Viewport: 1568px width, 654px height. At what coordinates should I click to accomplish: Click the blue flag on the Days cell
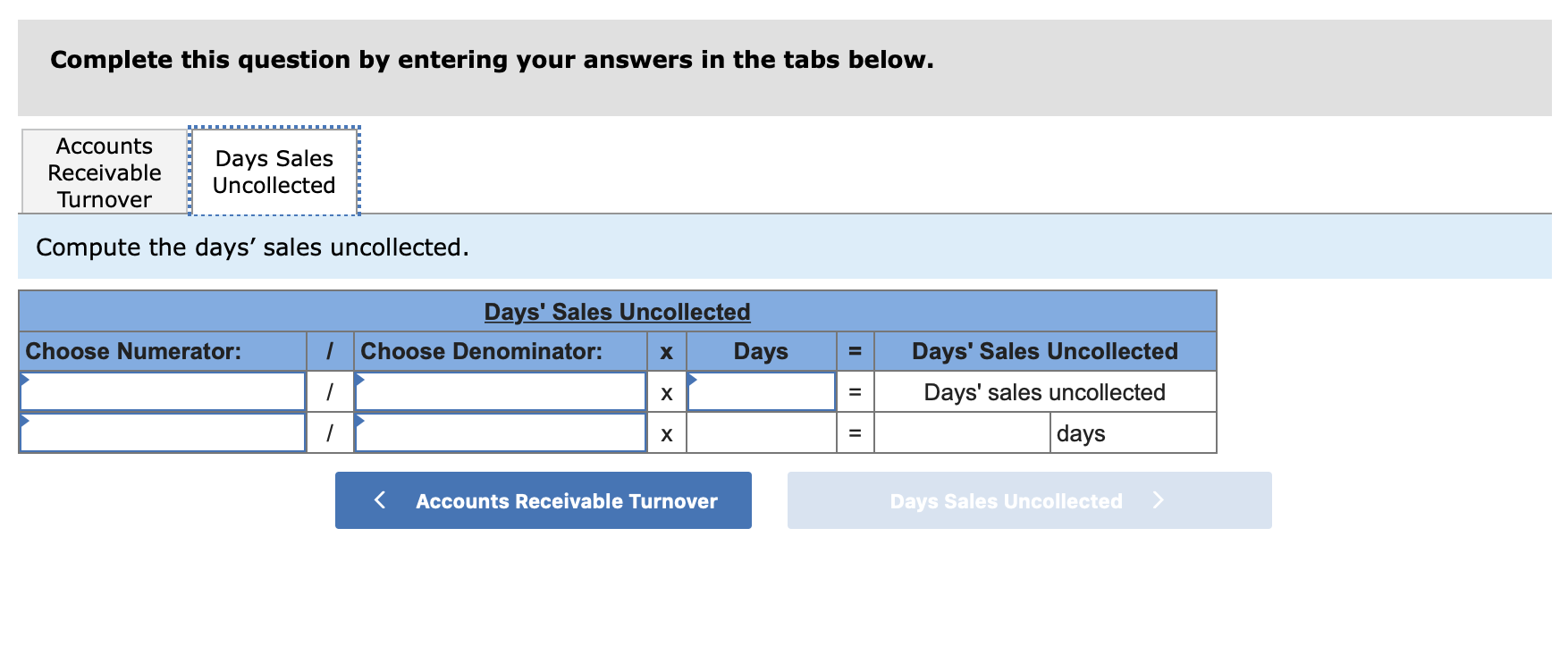click(692, 379)
